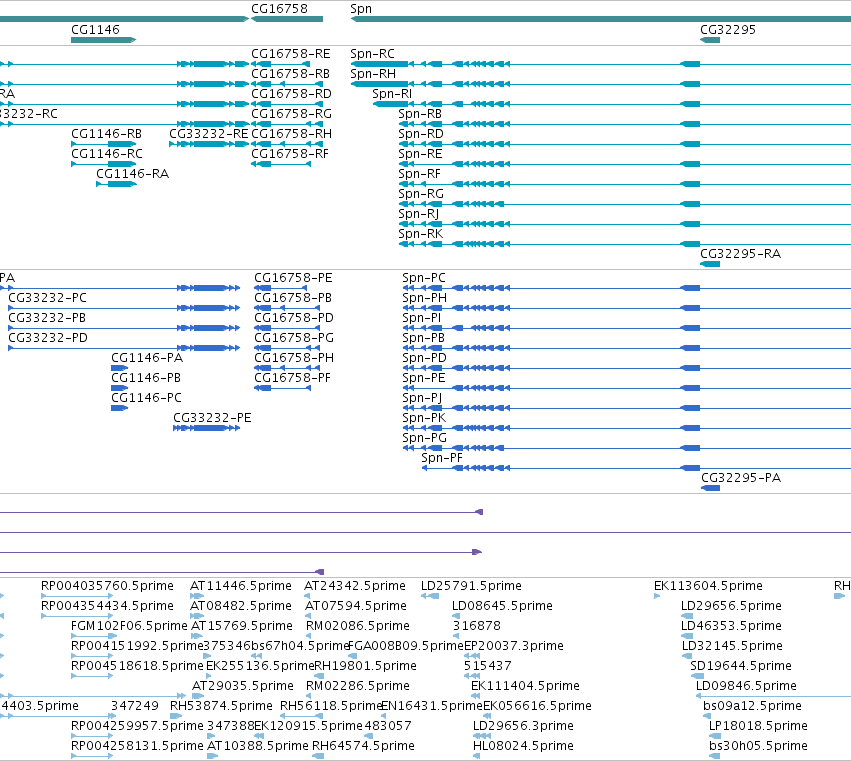Select the CG16758 gene bar
Screen dimensions: 851x761
click(287, 19)
